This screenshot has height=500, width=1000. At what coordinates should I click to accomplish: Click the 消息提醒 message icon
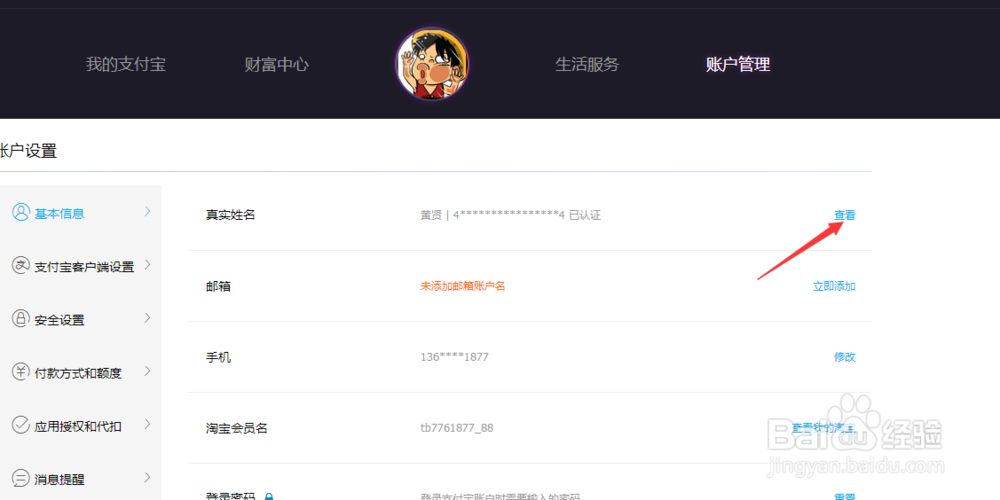tap(21, 478)
